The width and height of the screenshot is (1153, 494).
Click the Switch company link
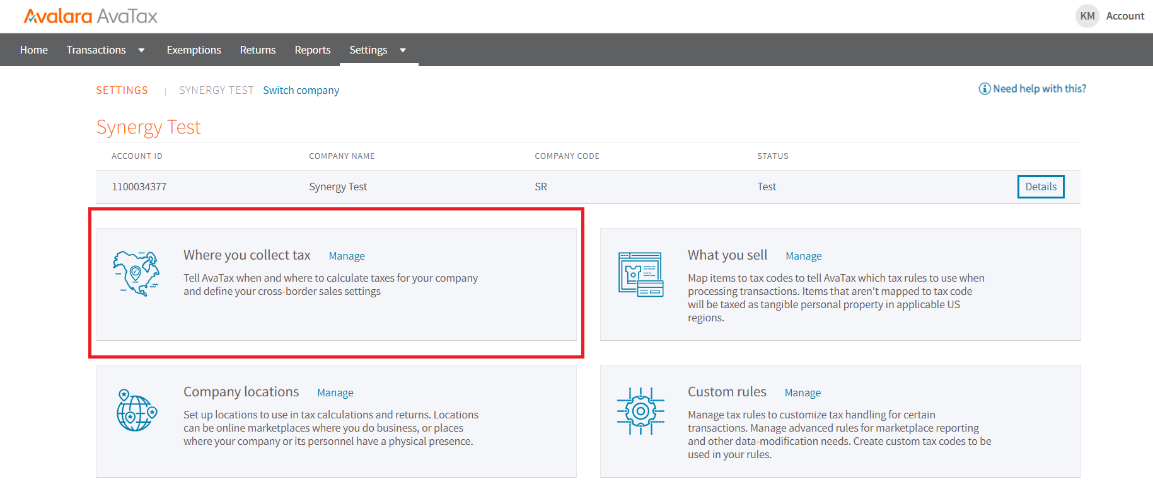[301, 90]
